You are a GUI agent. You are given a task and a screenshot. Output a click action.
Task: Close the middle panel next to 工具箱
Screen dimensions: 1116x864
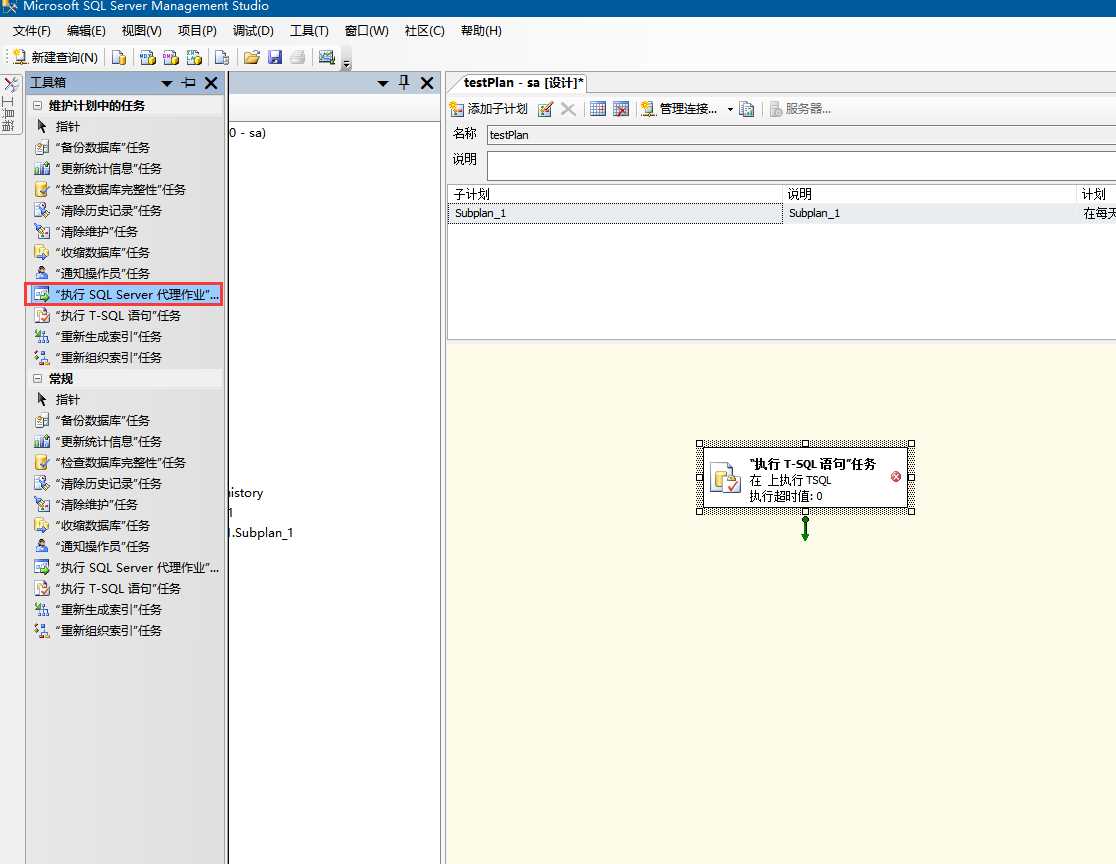tap(427, 83)
